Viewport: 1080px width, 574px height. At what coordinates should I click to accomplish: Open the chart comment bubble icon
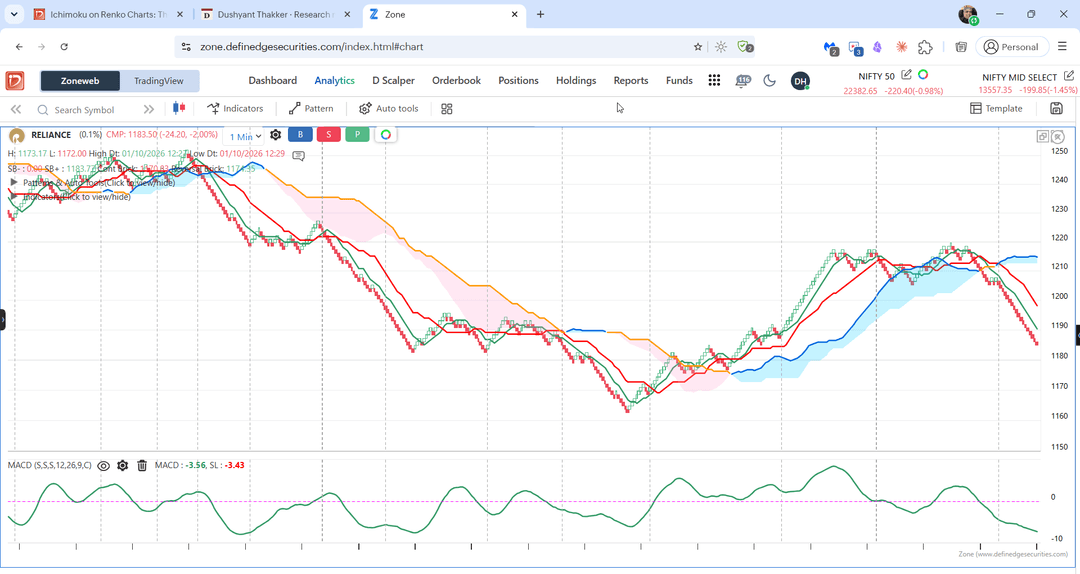[298, 156]
